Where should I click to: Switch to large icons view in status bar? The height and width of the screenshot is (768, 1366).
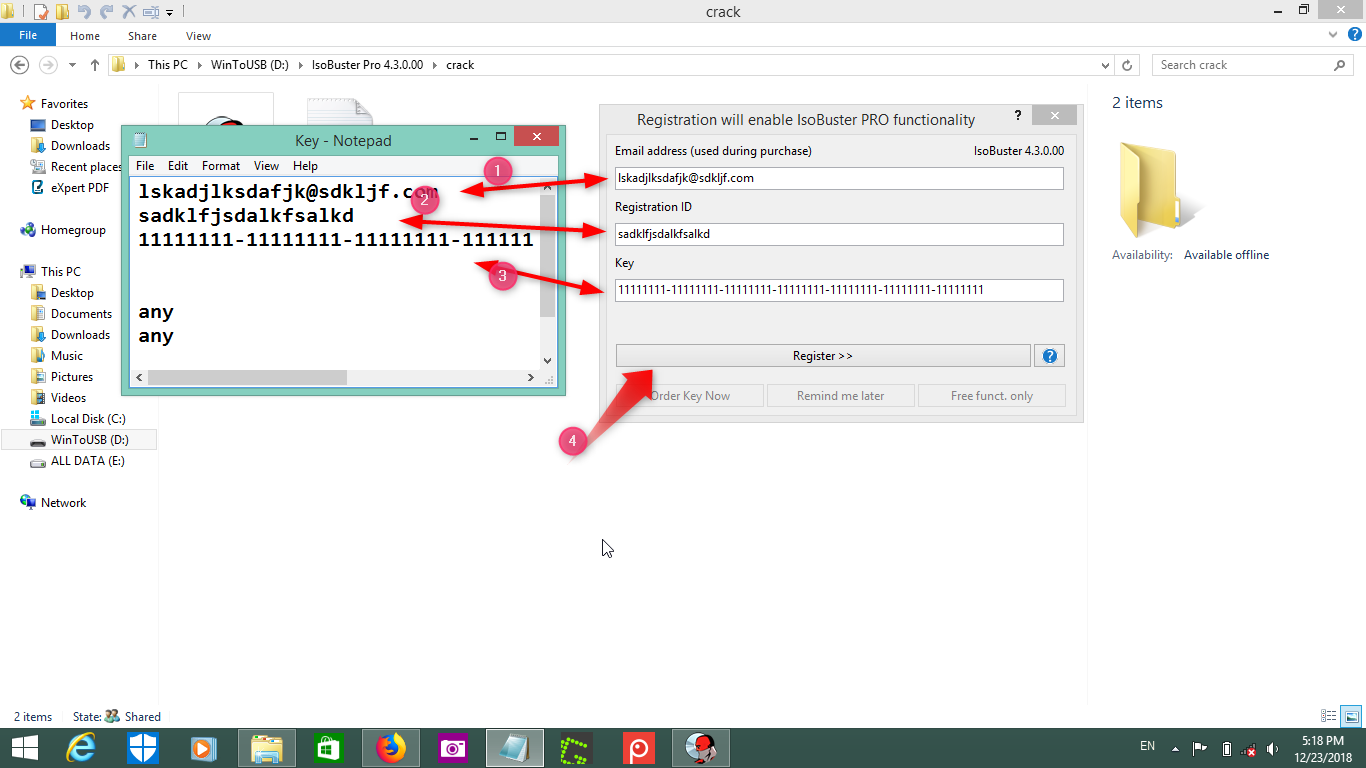coord(1351,716)
